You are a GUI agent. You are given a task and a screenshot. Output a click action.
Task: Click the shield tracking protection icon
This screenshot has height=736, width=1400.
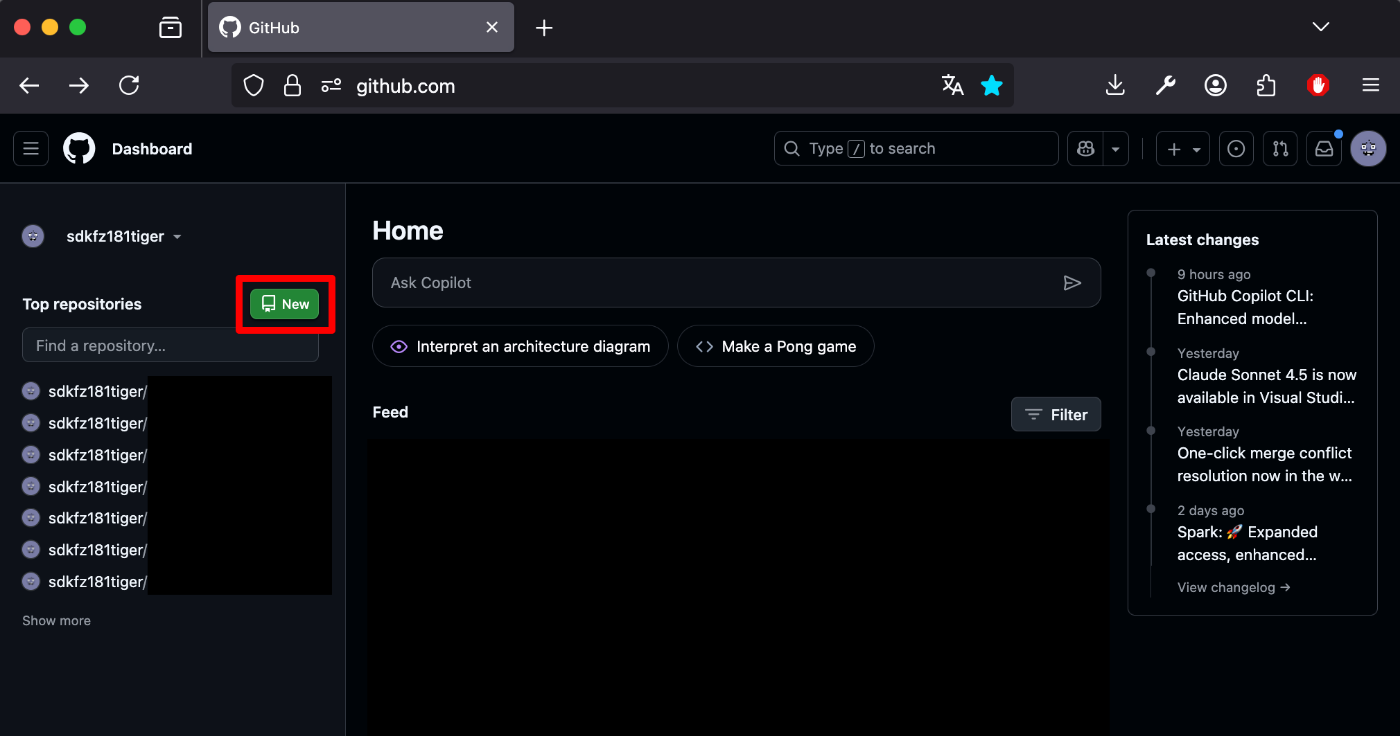254,86
